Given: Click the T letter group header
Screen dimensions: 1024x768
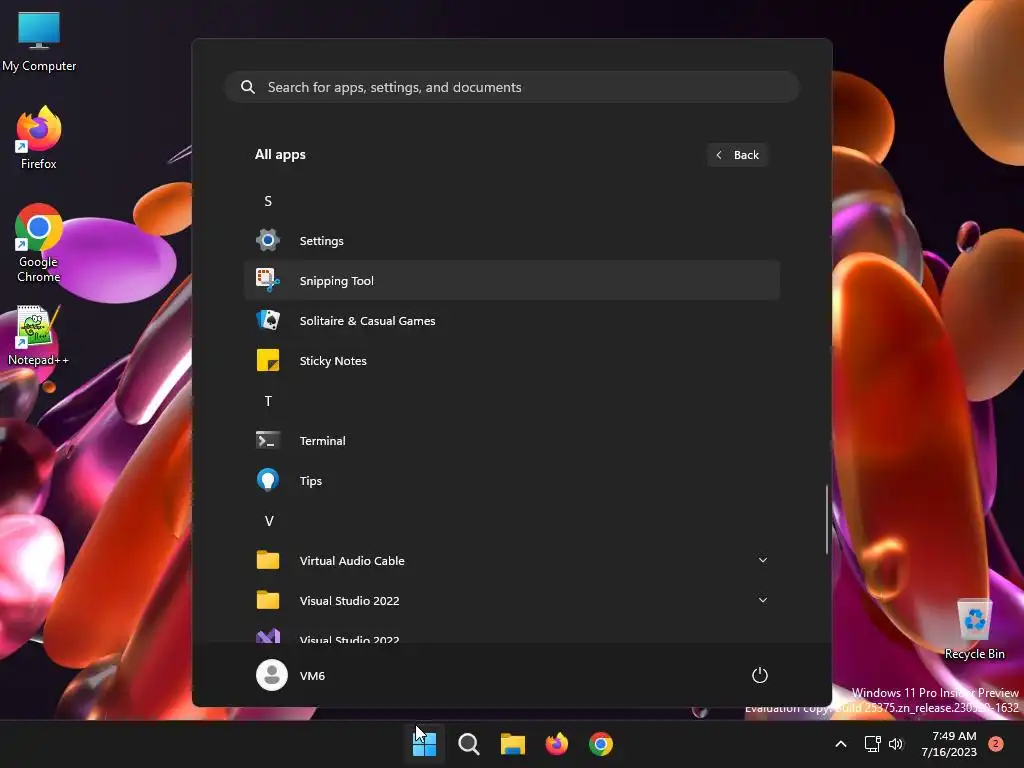Looking at the screenshot, I should [x=268, y=400].
